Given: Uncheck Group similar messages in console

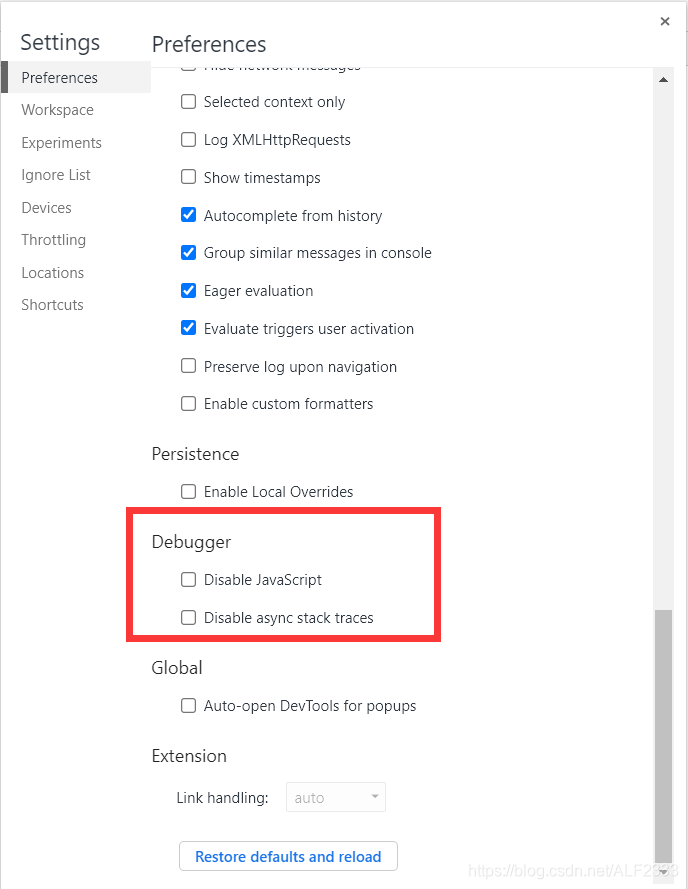Looking at the screenshot, I should [x=188, y=252].
